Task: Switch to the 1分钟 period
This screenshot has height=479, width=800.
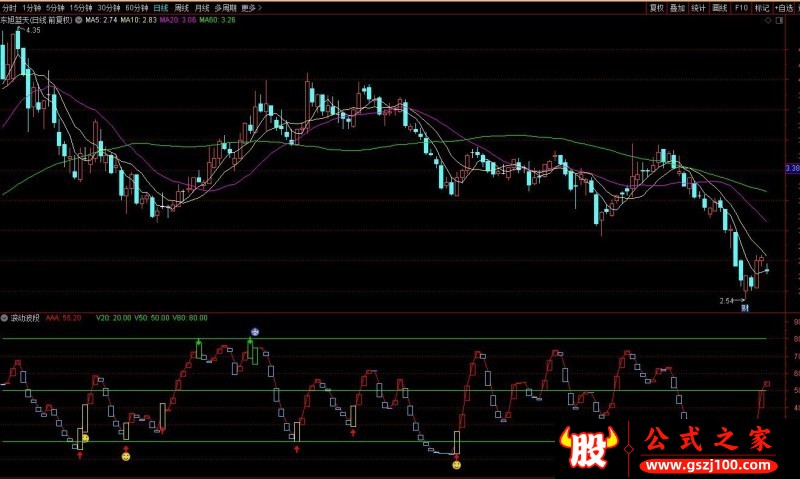Action: (x=32, y=7)
